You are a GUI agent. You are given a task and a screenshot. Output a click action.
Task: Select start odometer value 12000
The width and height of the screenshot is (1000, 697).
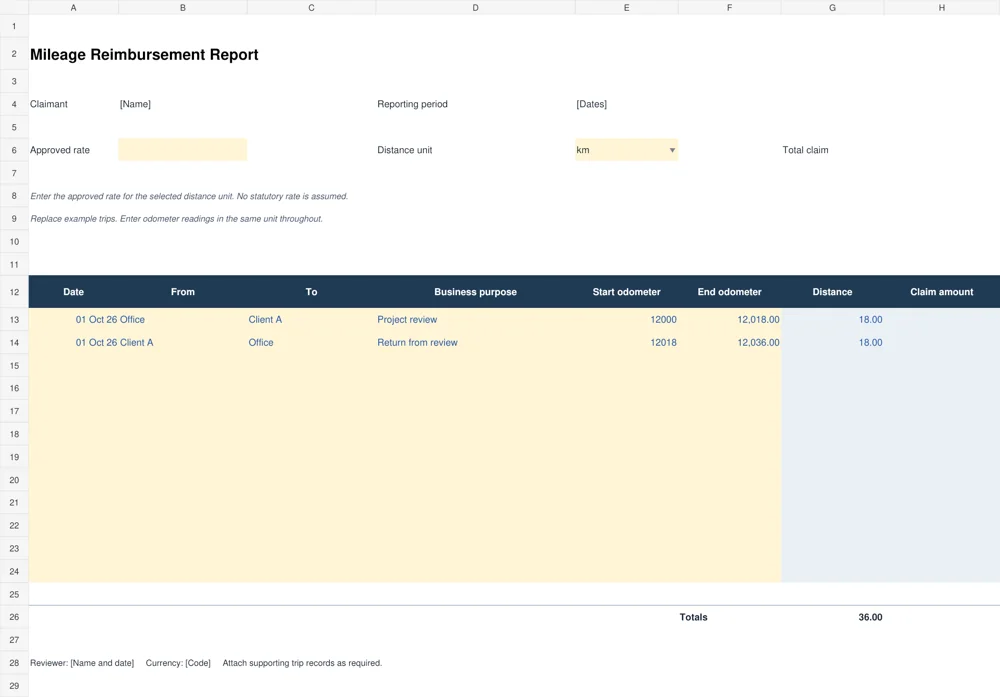coord(663,319)
